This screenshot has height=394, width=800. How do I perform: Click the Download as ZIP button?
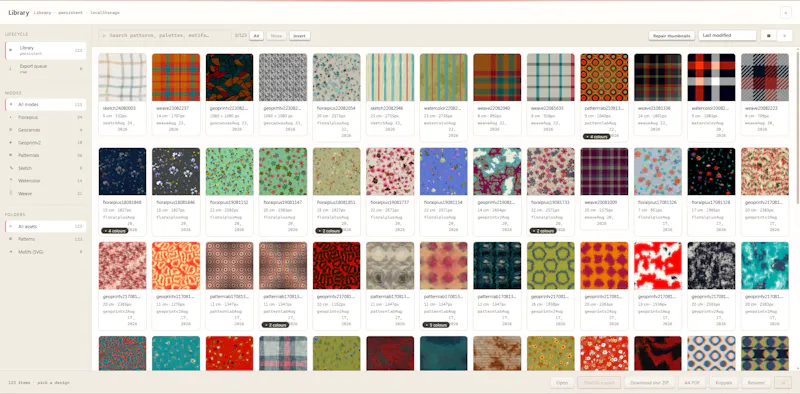point(648,382)
